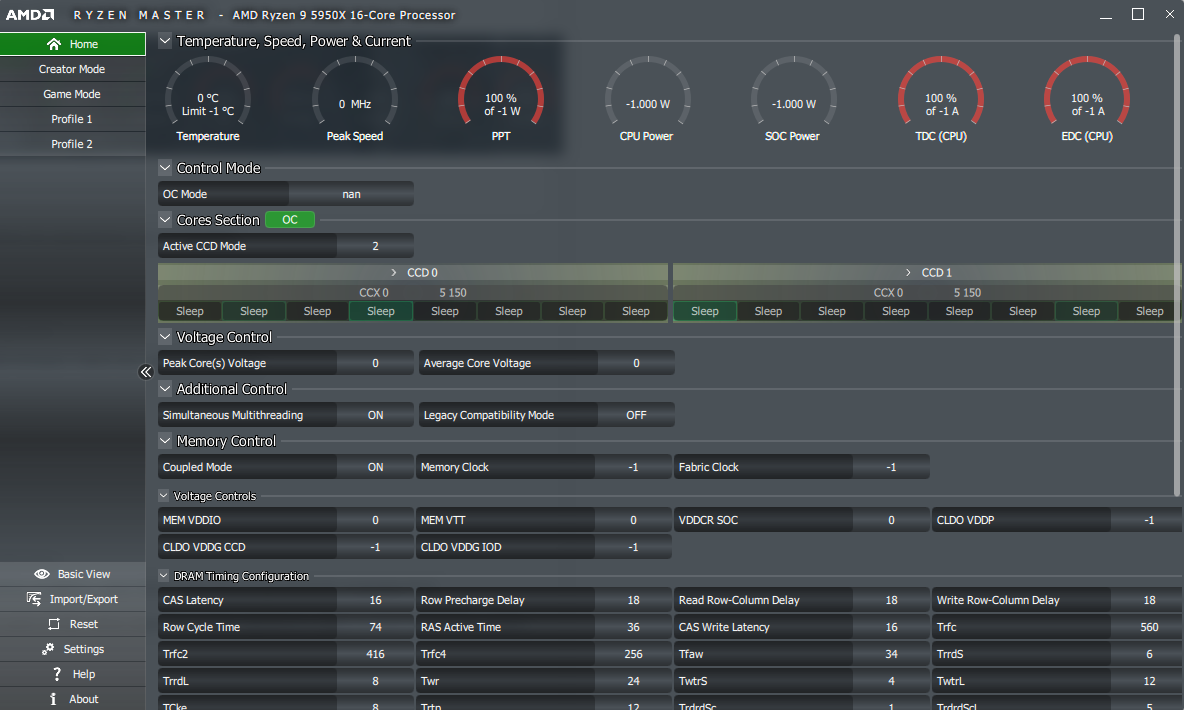Switch to Creator Mode
Viewport: 1184px width, 710px height.
pos(72,69)
